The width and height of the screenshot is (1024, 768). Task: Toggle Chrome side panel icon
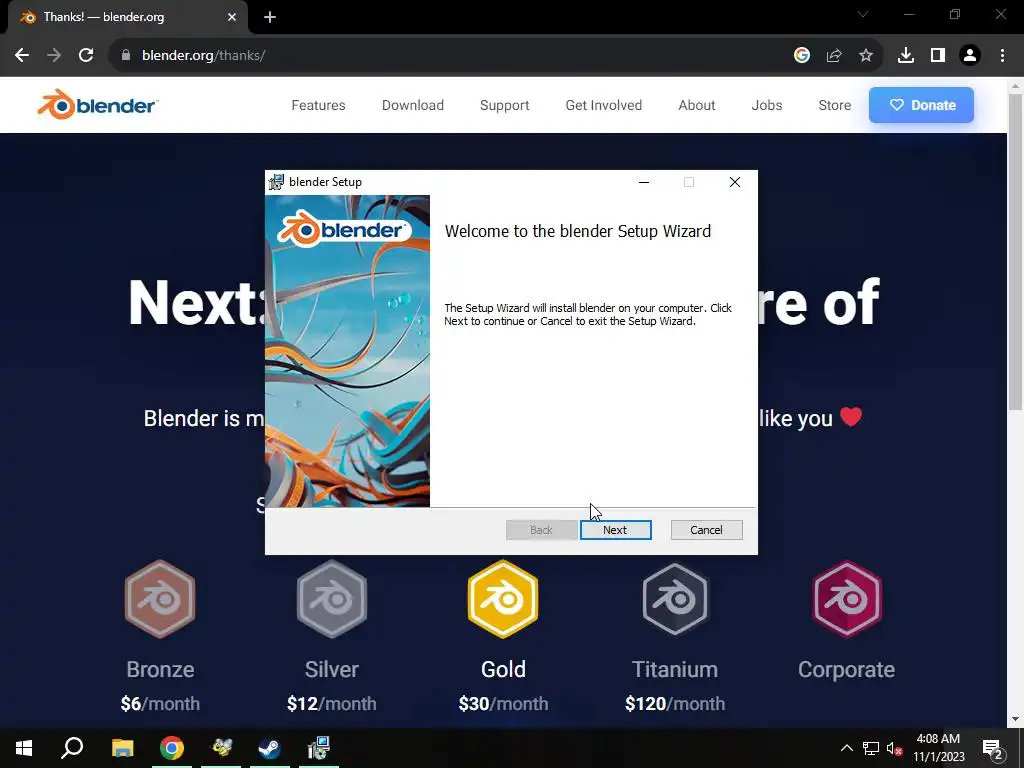(x=937, y=56)
